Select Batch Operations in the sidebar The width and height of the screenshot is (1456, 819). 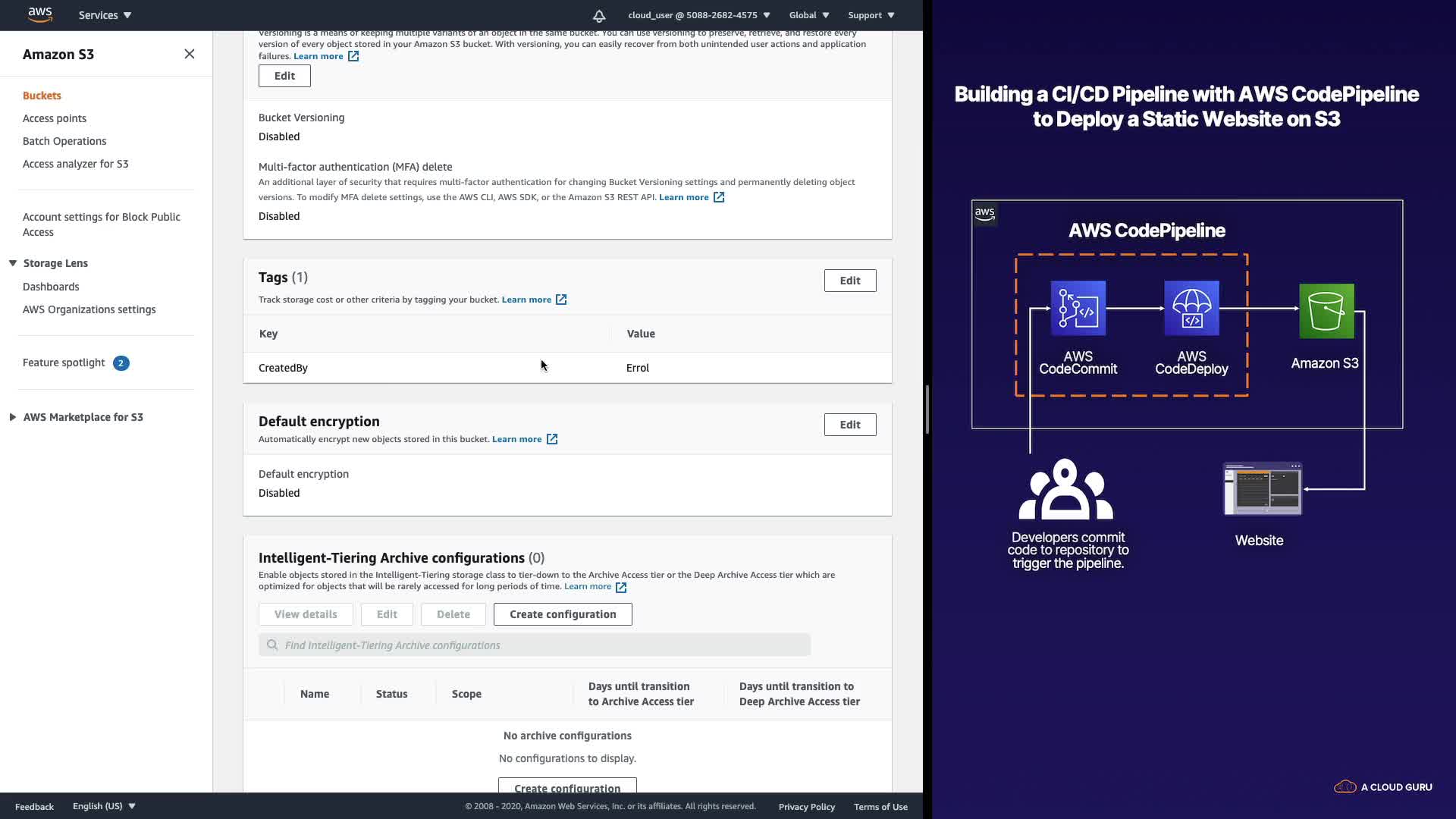[64, 141]
